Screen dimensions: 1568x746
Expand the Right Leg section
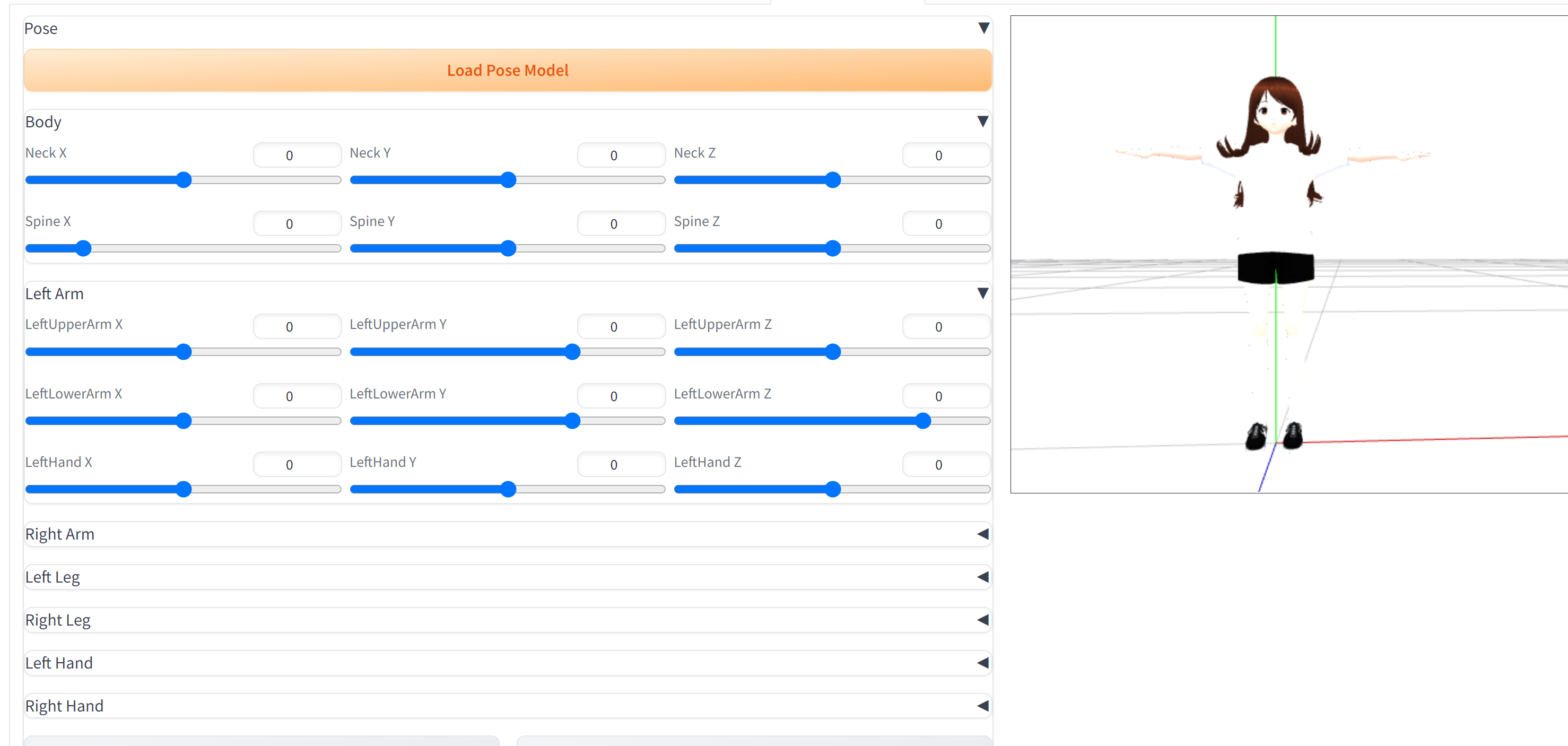point(982,620)
